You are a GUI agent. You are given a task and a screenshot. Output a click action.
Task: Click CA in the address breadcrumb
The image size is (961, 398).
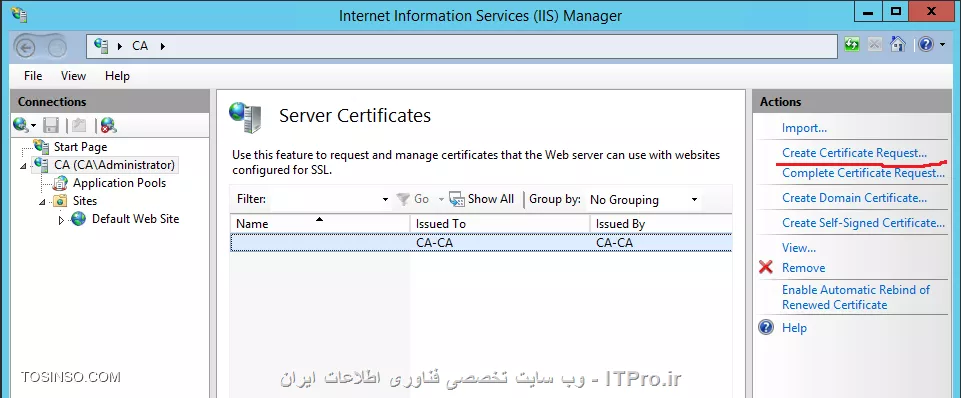140,45
